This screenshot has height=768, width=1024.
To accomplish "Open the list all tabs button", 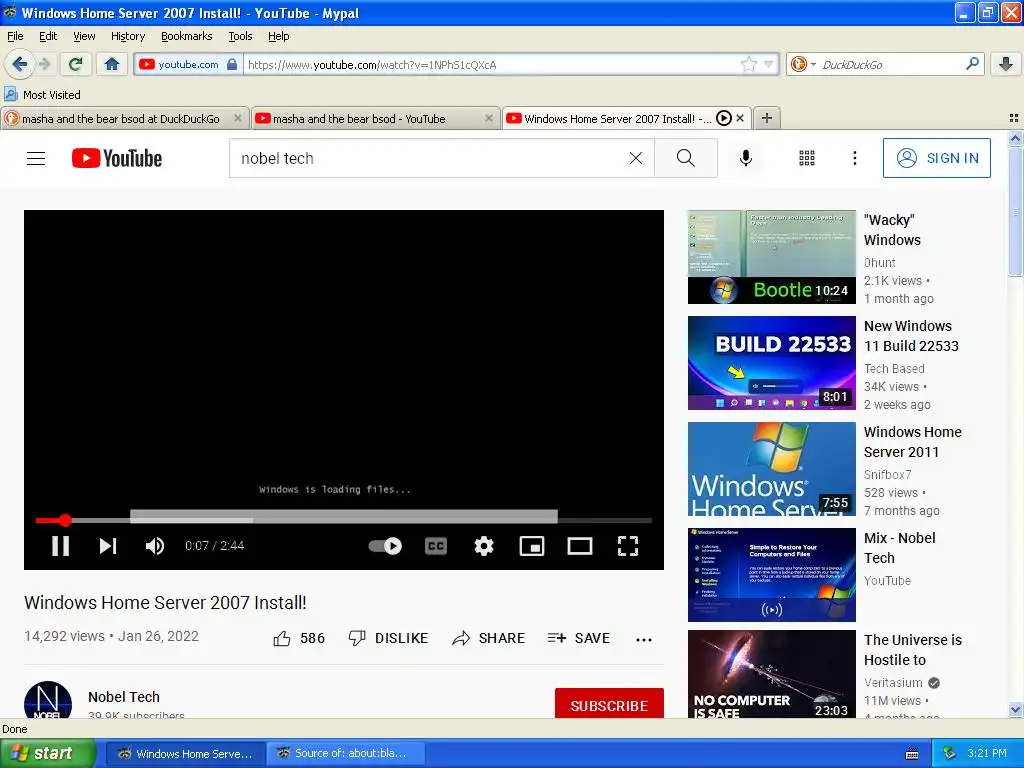I will (x=1014, y=118).
